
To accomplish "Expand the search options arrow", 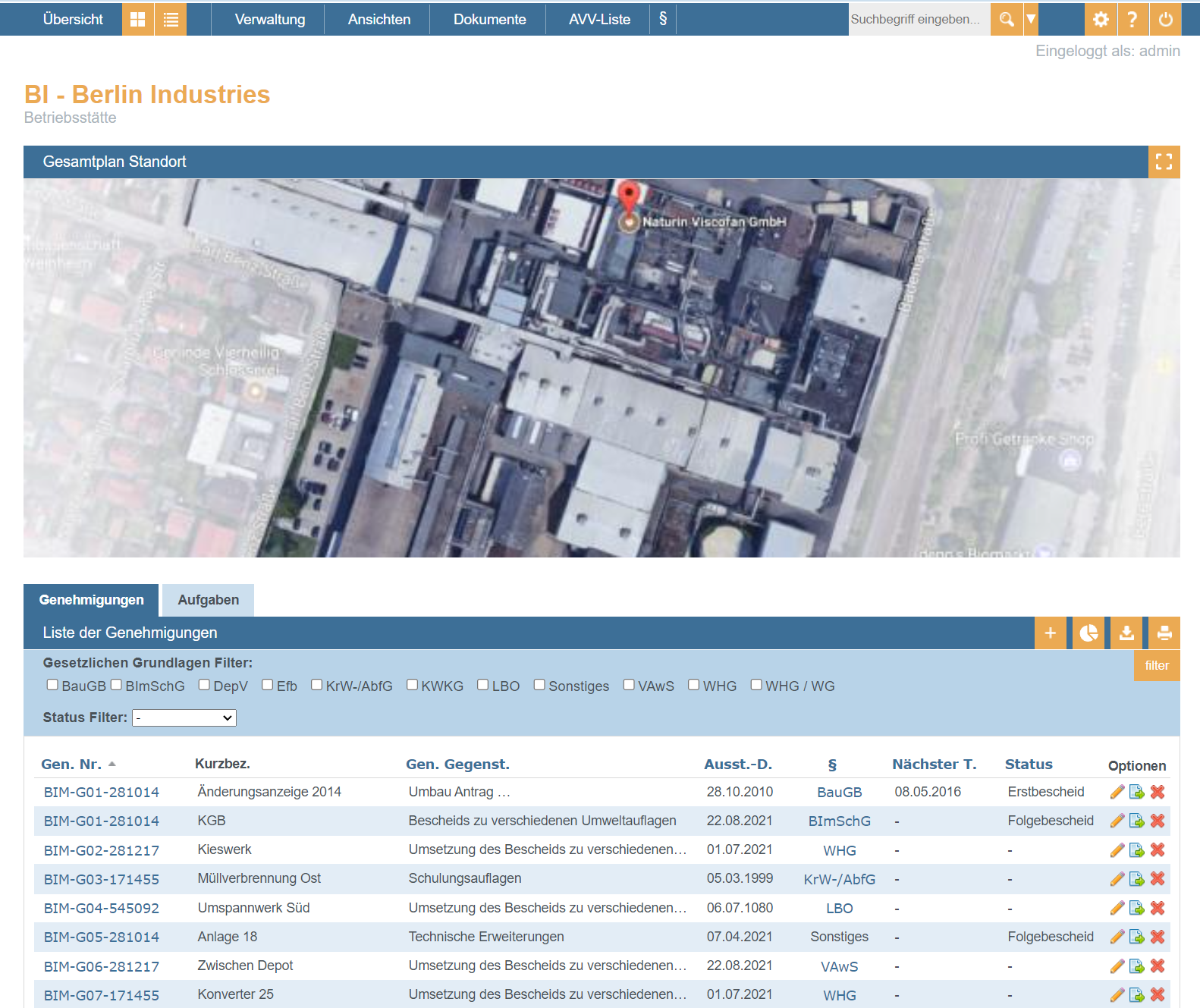I will (x=1031, y=20).
